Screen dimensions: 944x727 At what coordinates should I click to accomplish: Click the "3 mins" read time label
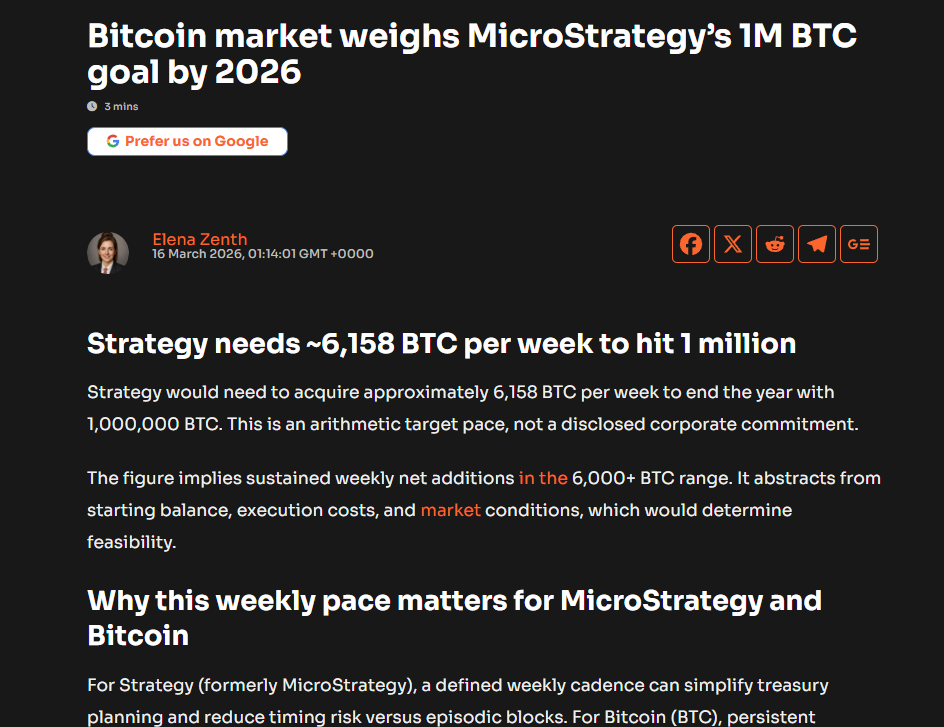point(121,106)
